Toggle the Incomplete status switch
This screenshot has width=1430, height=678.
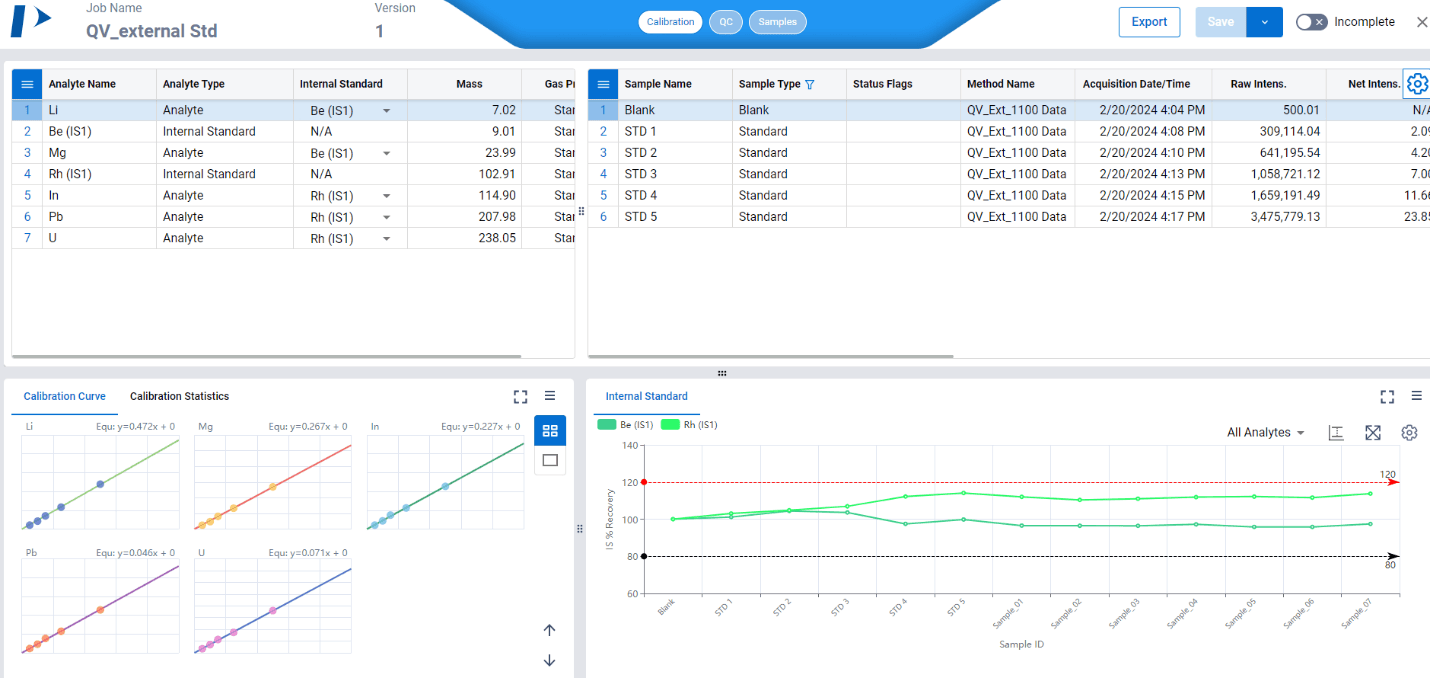[1311, 21]
